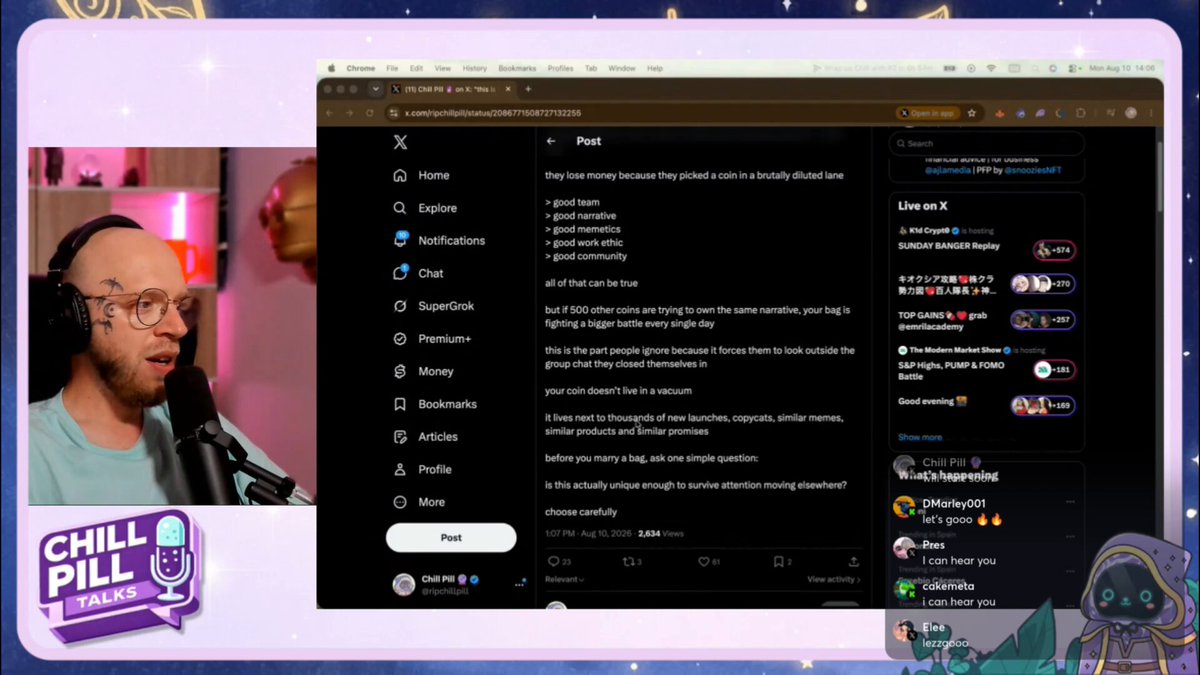1200x675 pixels.
Task: Open the Chrome tab search dropdown
Action: [x=375, y=89]
